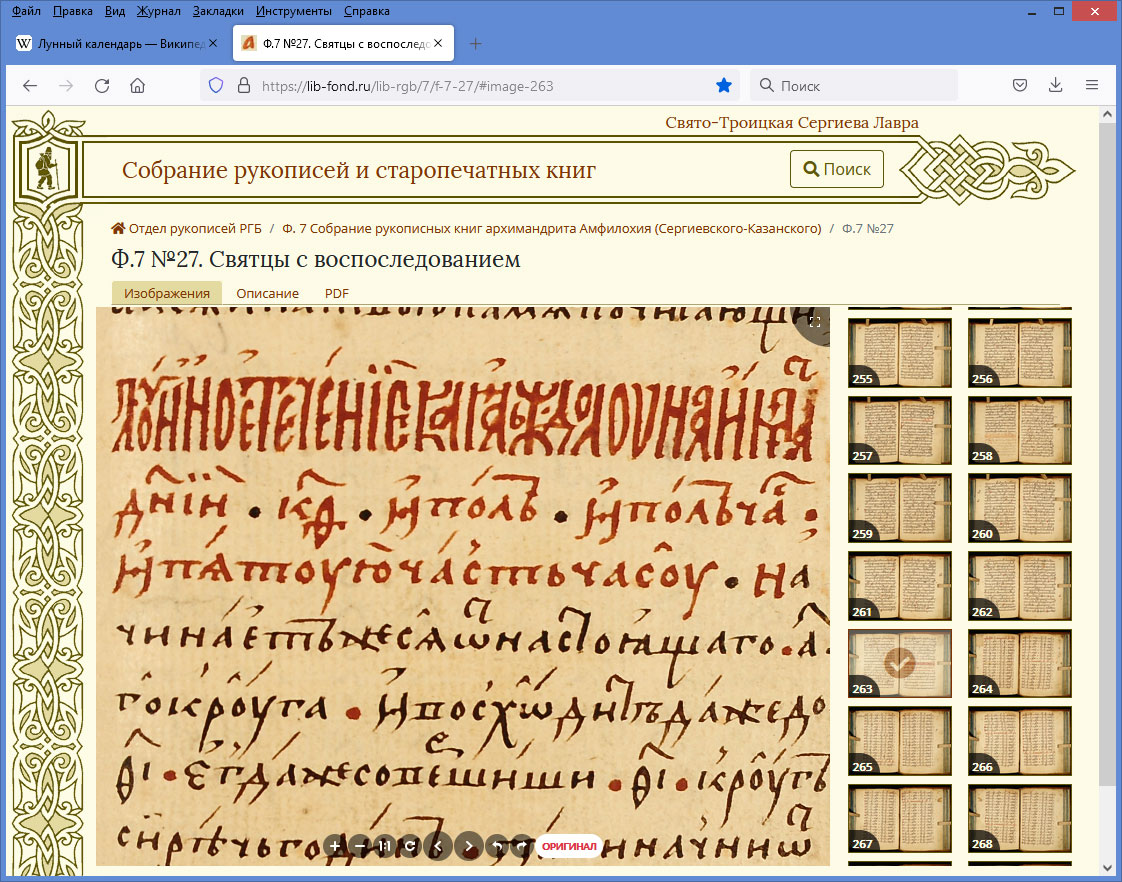1122x882 pixels.
Task: Open thumbnail 264
Action: click(x=1020, y=663)
